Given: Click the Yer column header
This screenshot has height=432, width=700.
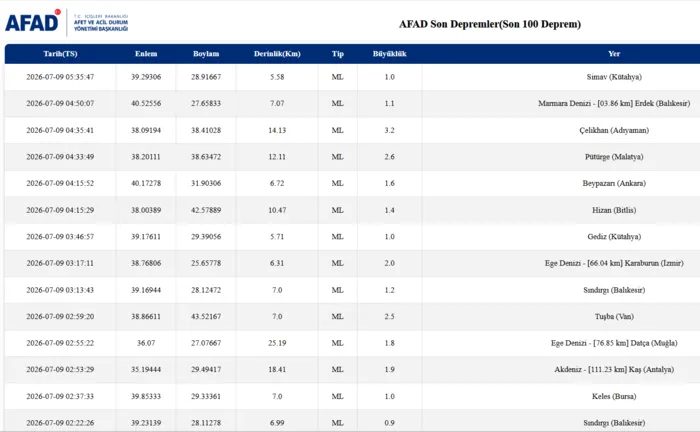Looking at the screenshot, I should tap(614, 54).
